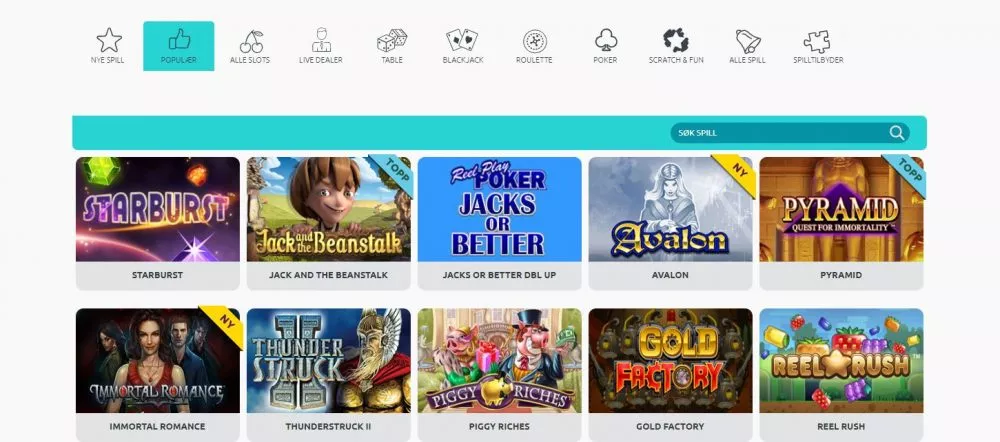This screenshot has width=1000, height=442.
Task: Open the Spilltilbyder puzzle piece icon
Action: (817, 41)
